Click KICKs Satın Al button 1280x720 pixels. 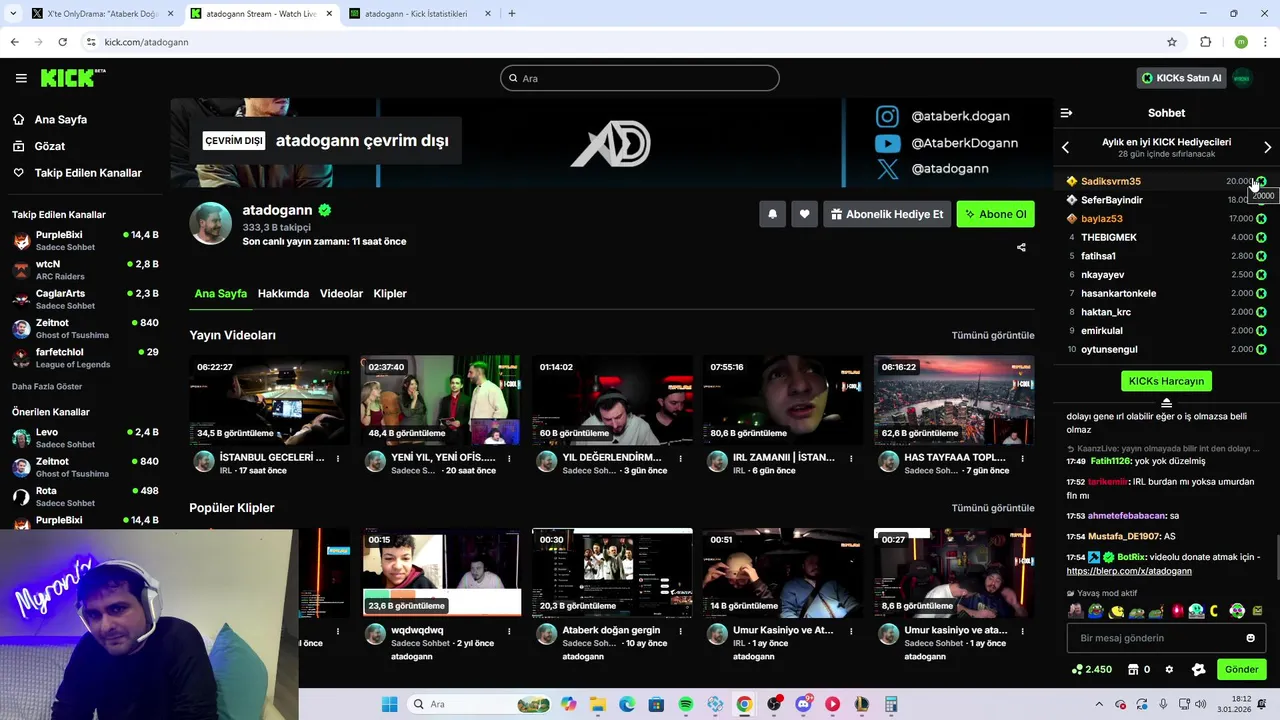[1181, 78]
